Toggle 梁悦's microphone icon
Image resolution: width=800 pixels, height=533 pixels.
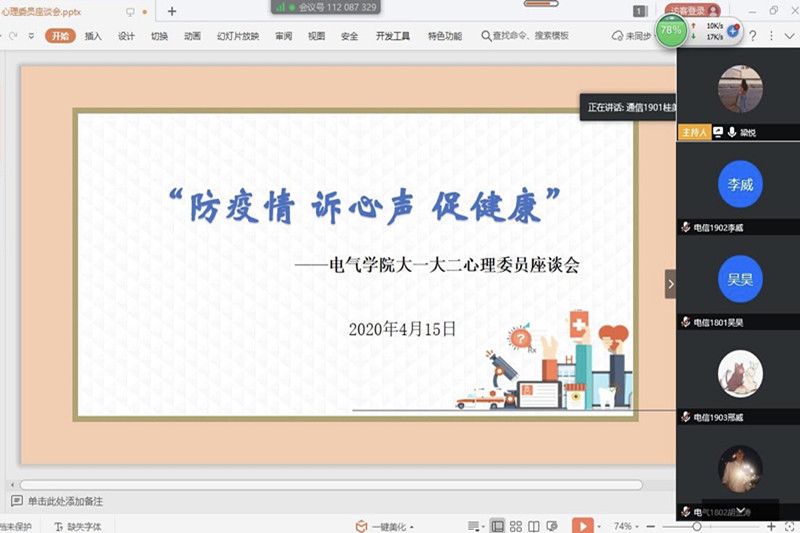click(732, 132)
